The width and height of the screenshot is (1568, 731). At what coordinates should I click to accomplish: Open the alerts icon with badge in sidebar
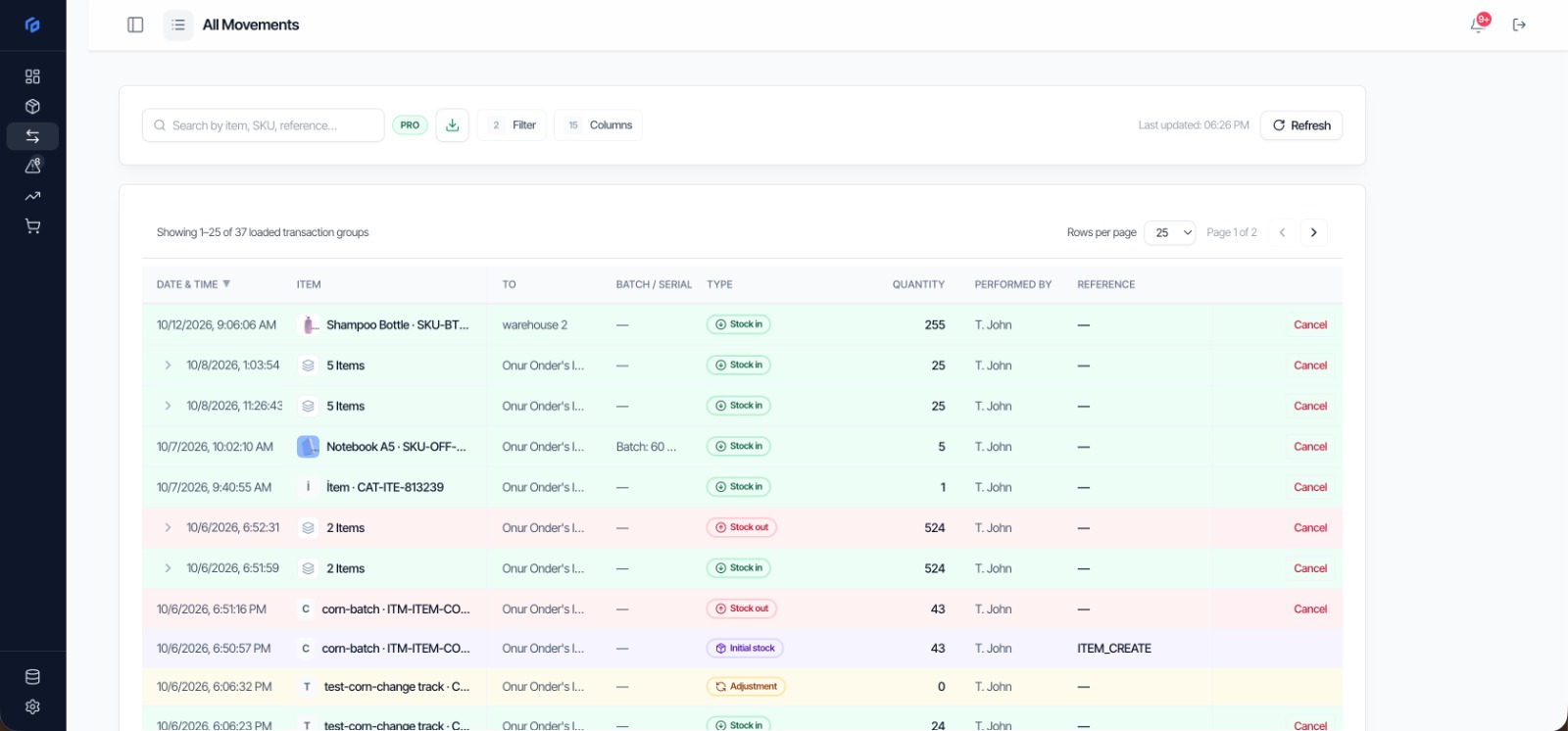tap(32, 166)
